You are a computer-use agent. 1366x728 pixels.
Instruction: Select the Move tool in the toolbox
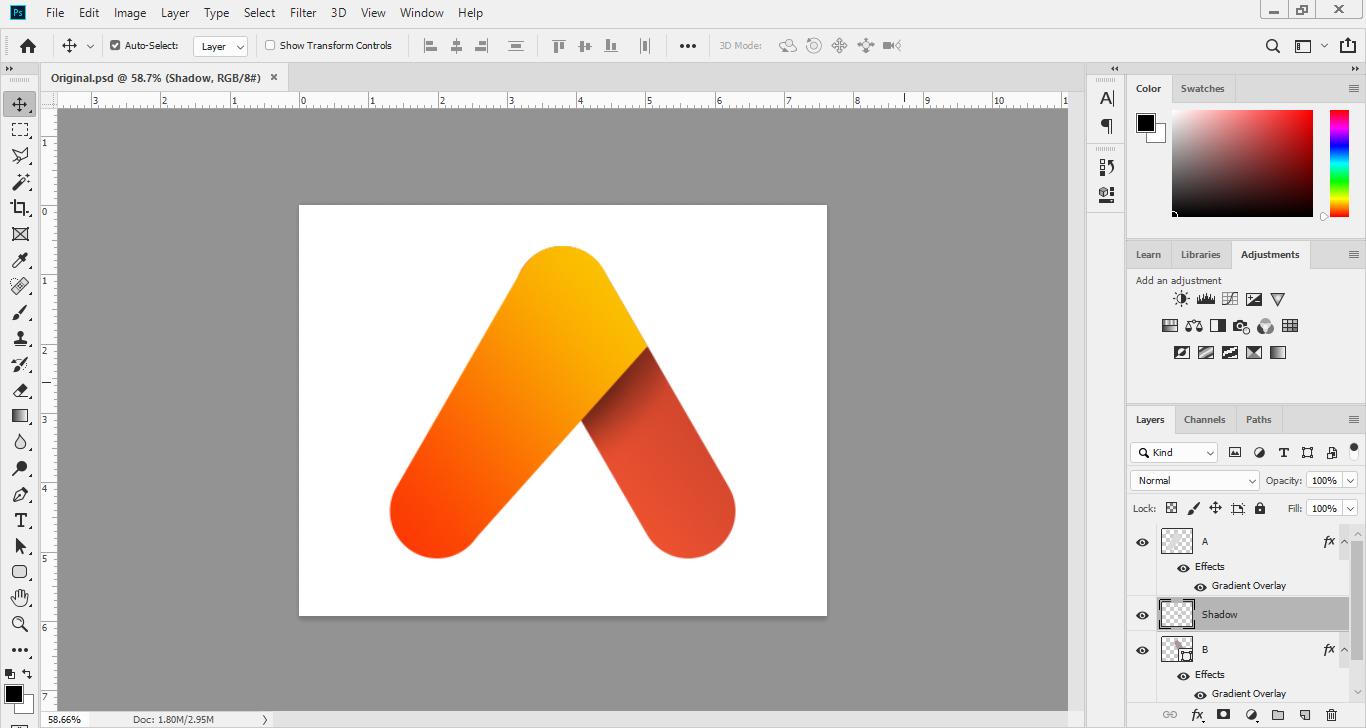pyautogui.click(x=19, y=104)
